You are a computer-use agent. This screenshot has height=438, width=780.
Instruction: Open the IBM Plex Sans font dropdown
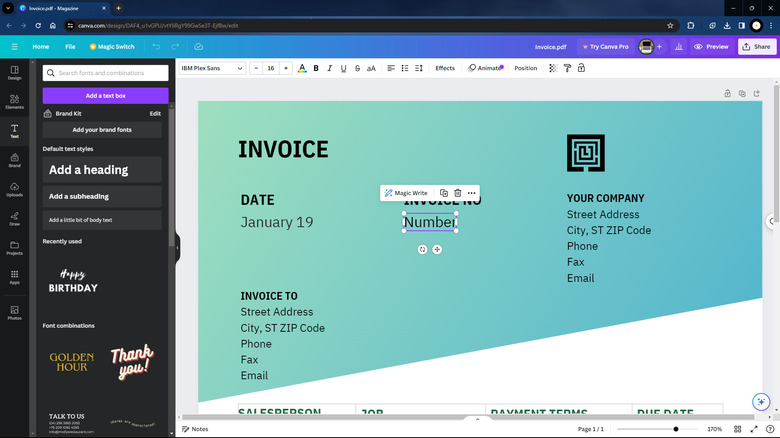pos(212,68)
